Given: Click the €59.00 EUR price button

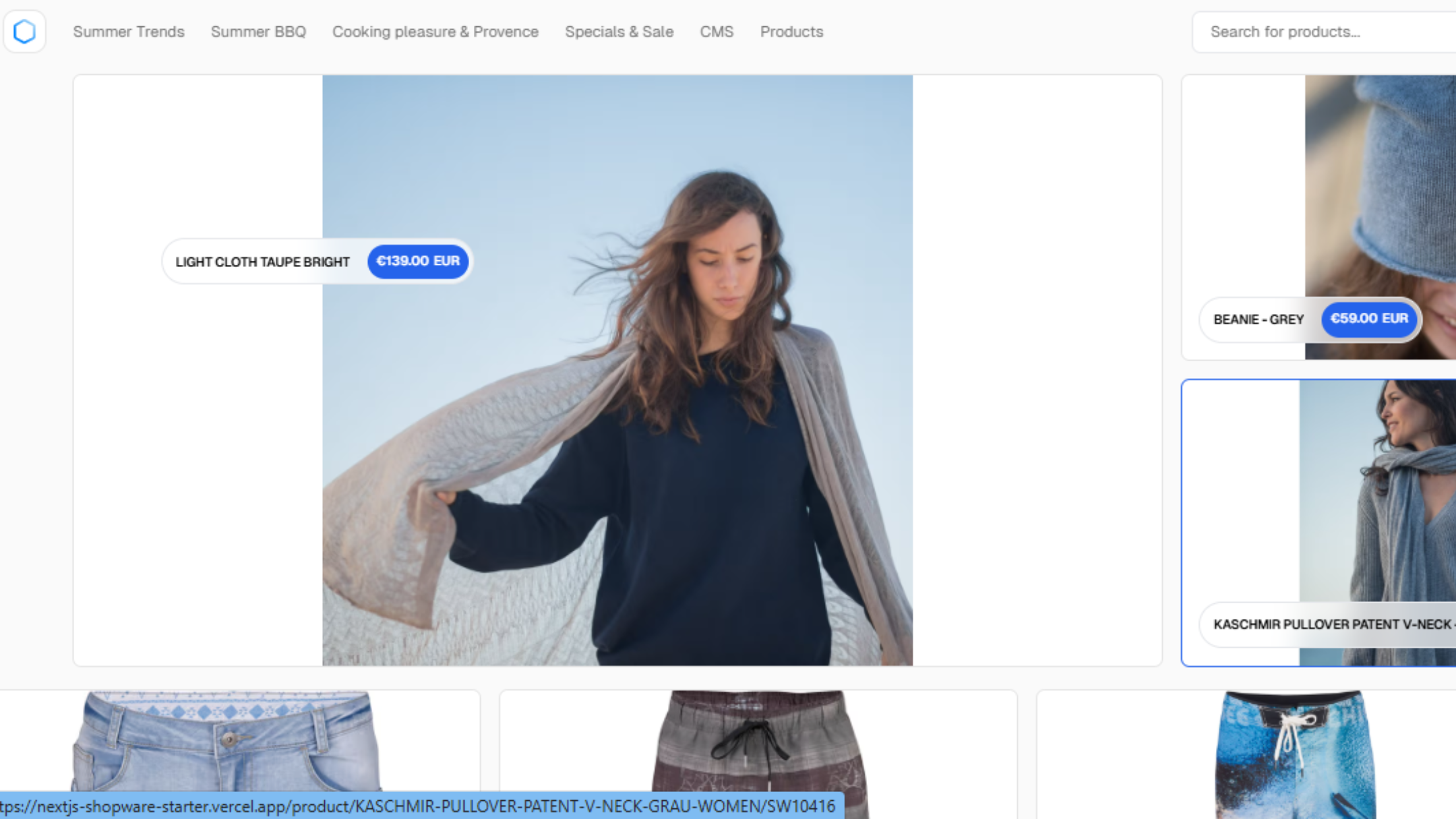Looking at the screenshot, I should pyautogui.click(x=1368, y=319).
